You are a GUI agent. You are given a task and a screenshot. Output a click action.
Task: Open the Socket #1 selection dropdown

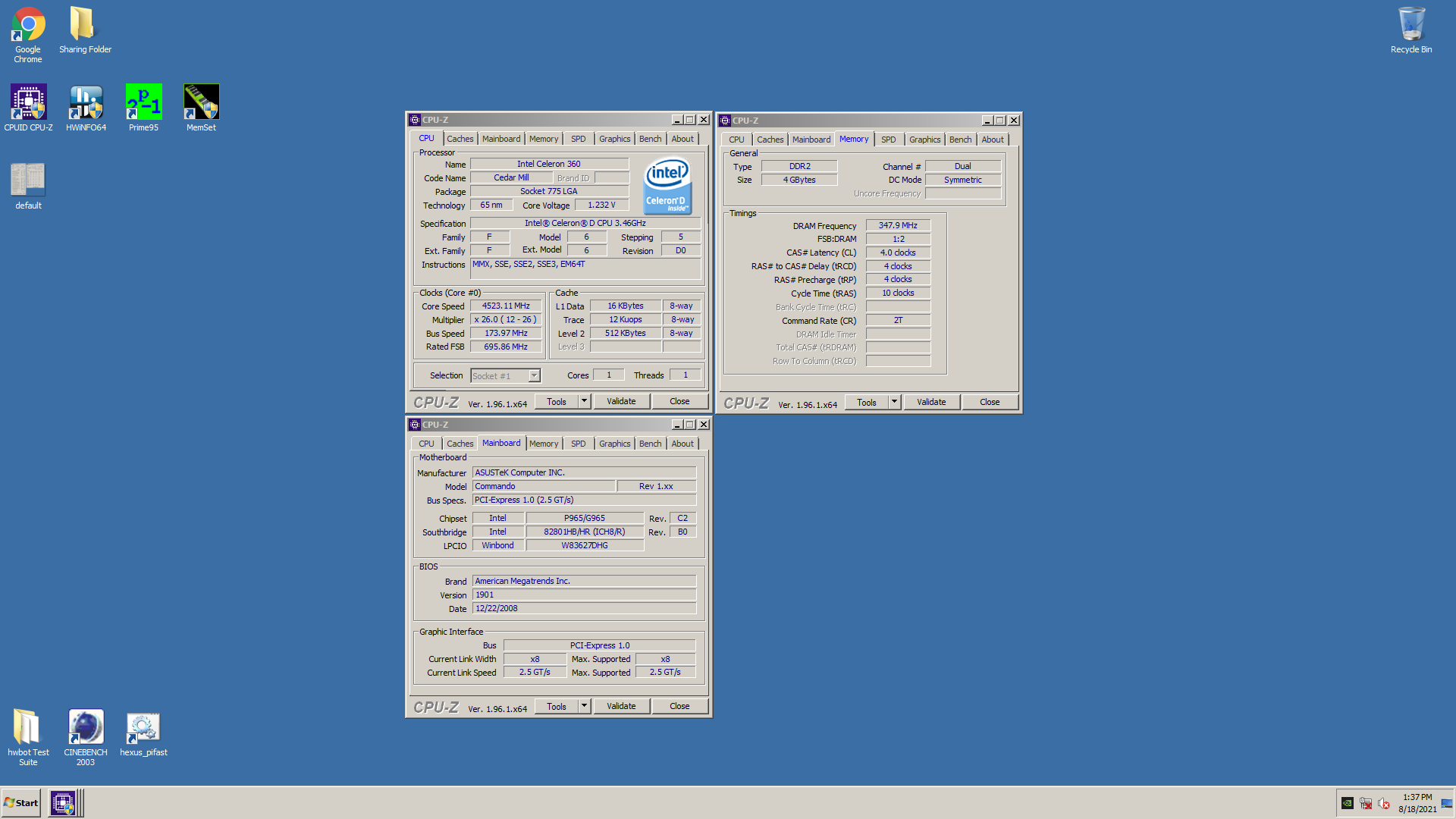505,375
